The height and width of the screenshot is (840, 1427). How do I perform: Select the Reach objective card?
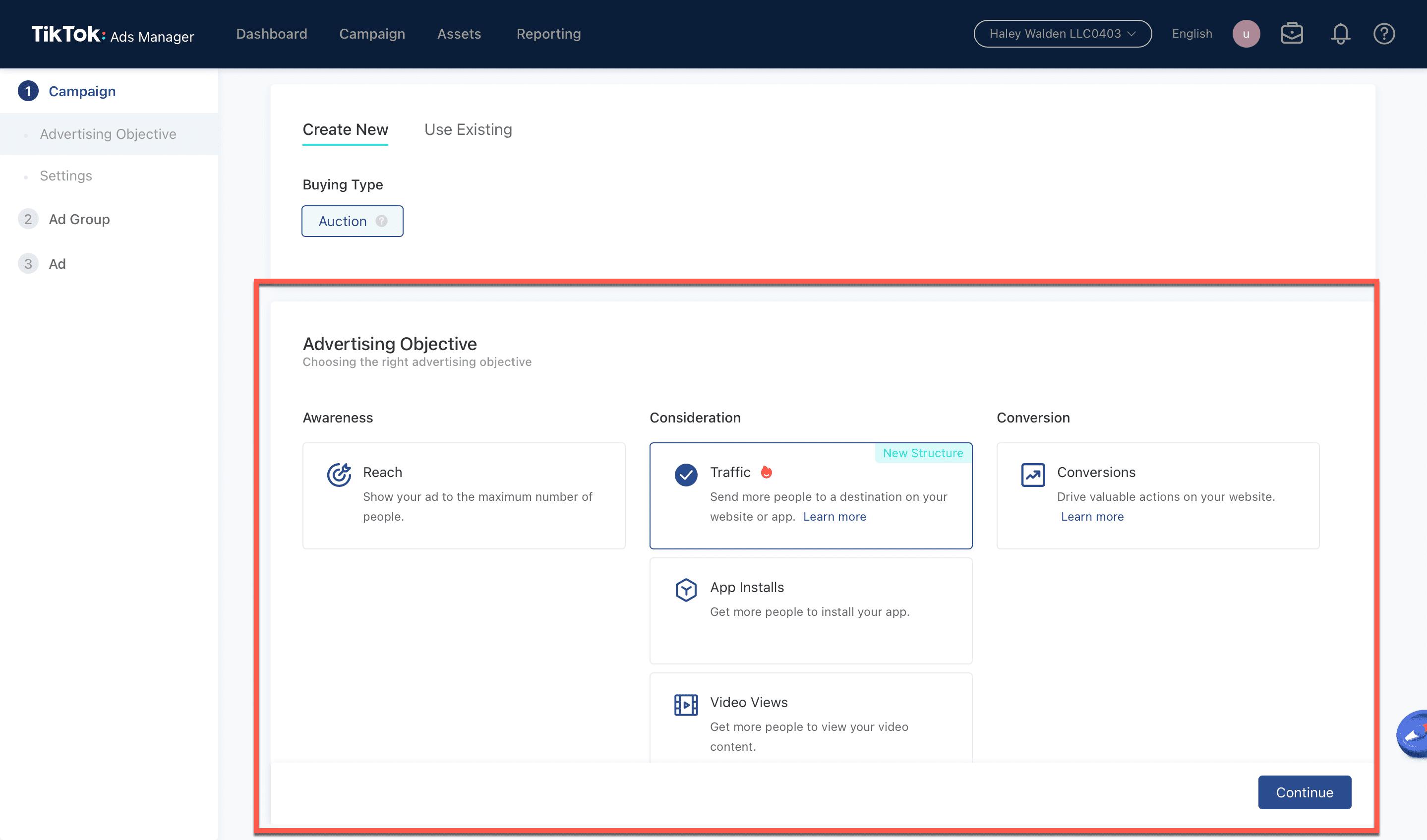[463, 495]
